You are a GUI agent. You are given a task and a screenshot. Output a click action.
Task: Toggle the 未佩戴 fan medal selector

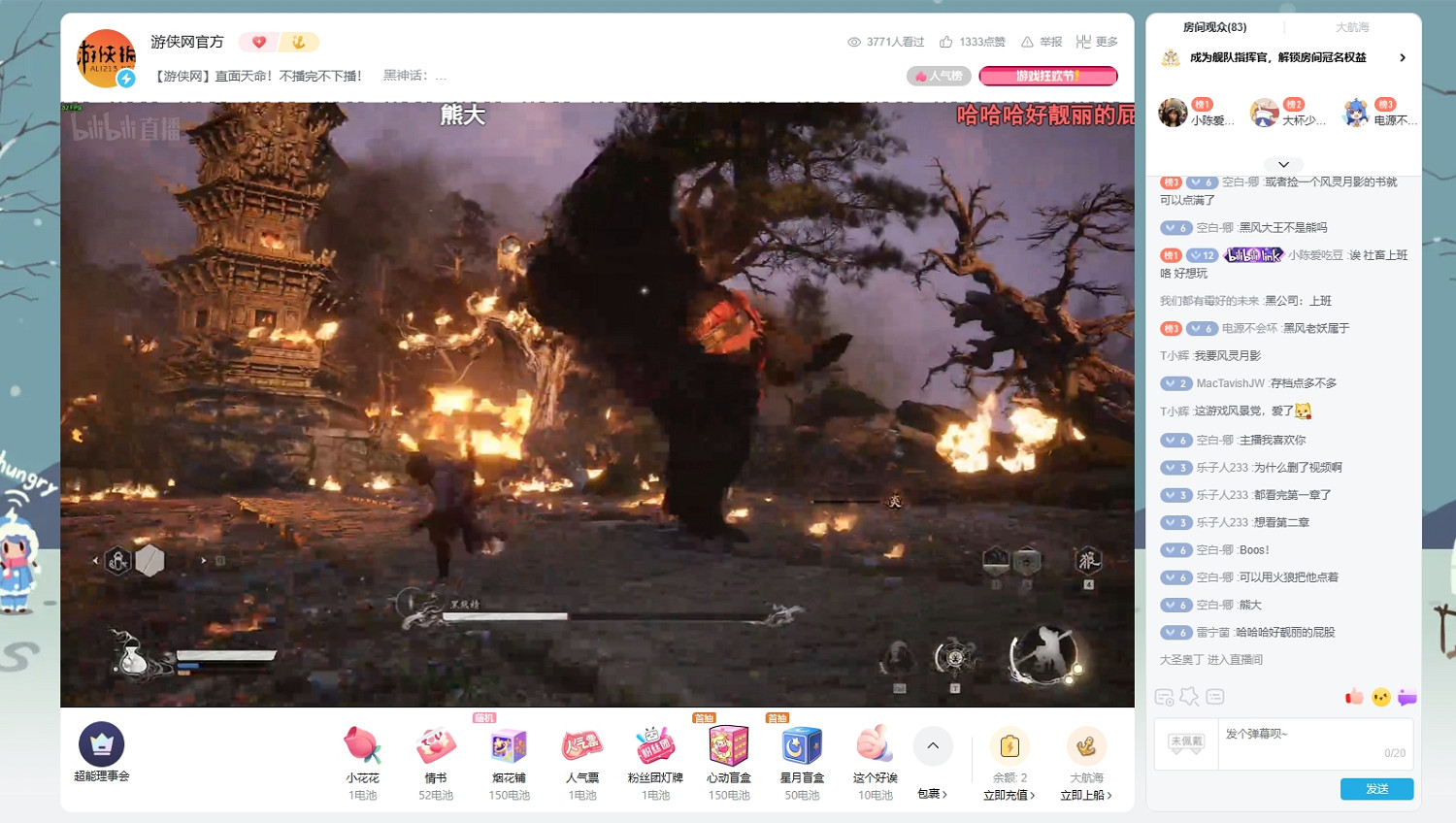[x=1185, y=743]
